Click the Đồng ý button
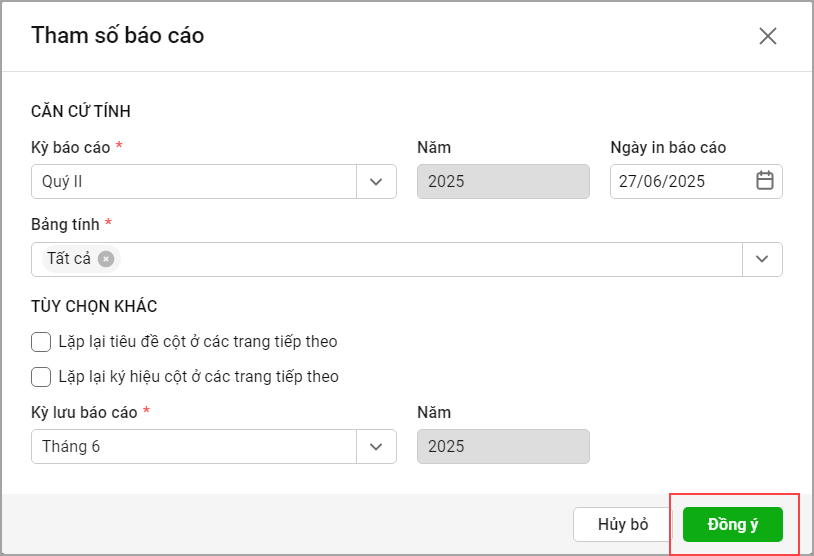This screenshot has width=814, height=556. coord(732,525)
